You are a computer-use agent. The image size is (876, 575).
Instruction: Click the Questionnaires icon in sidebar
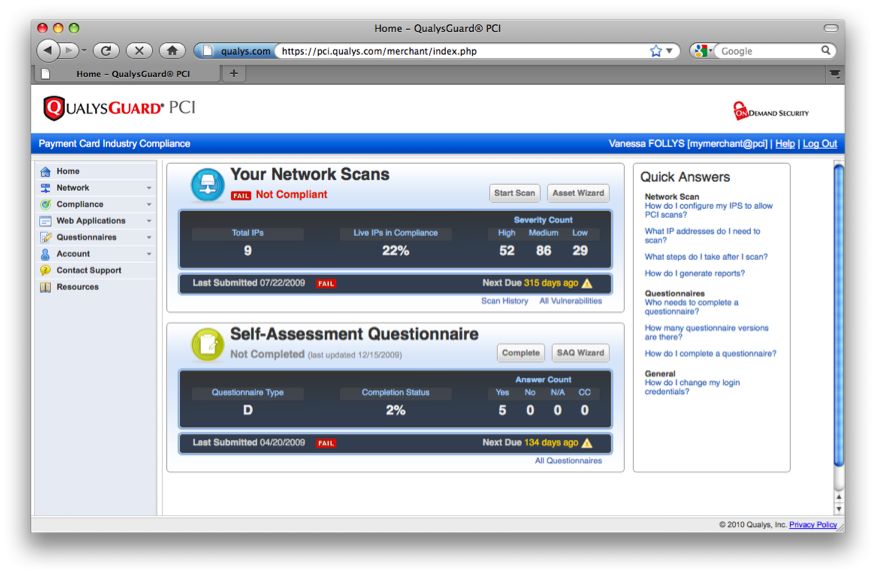click(x=45, y=237)
